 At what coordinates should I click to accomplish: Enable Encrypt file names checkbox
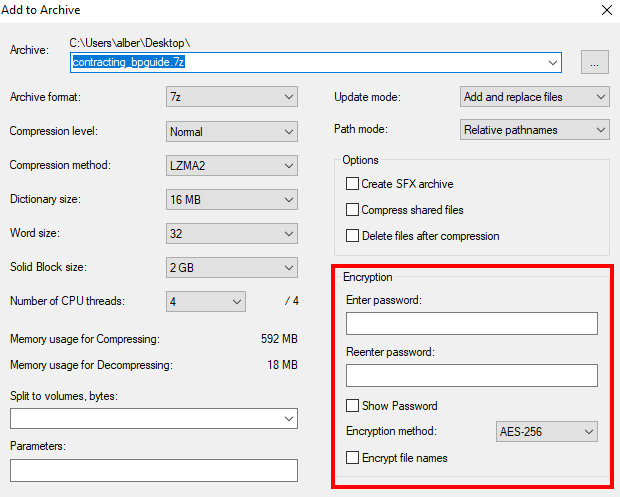pos(352,458)
